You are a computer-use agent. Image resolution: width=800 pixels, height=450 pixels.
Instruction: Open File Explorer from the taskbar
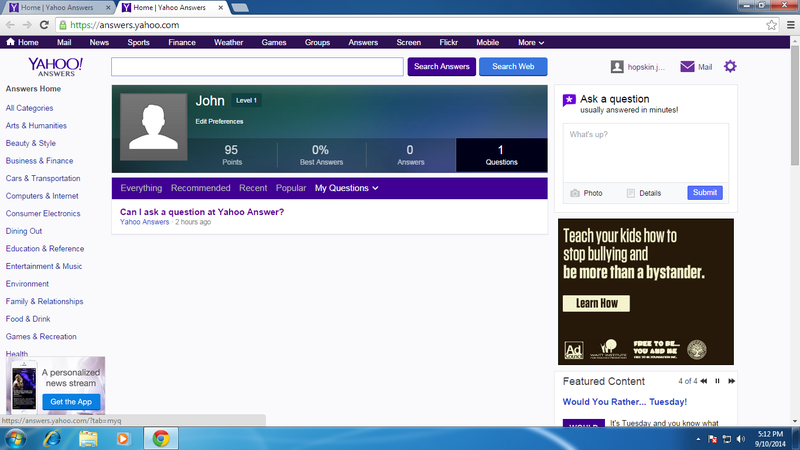(x=88, y=439)
